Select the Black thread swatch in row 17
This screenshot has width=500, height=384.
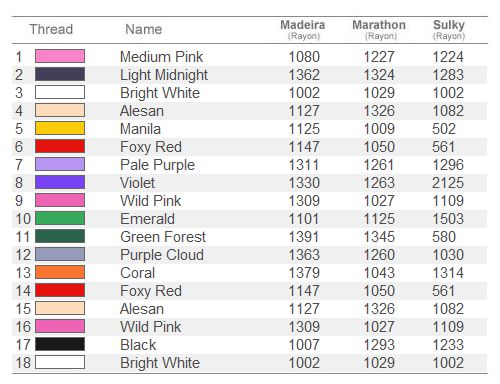tap(60, 344)
